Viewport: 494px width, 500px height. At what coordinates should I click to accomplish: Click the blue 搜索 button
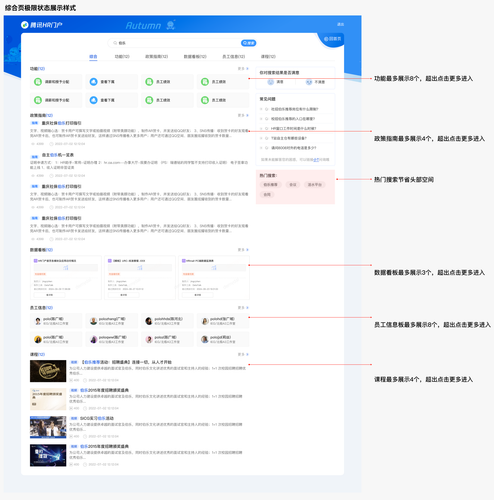249,43
